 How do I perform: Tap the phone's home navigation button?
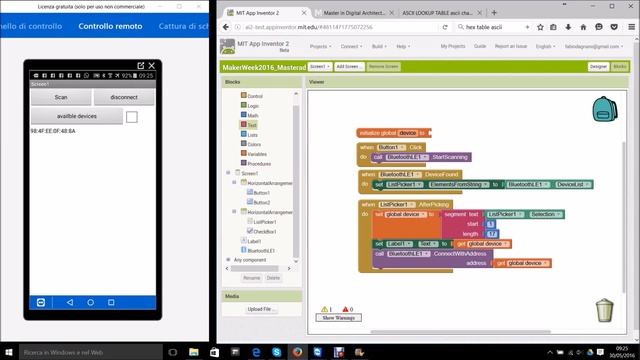(x=91, y=302)
